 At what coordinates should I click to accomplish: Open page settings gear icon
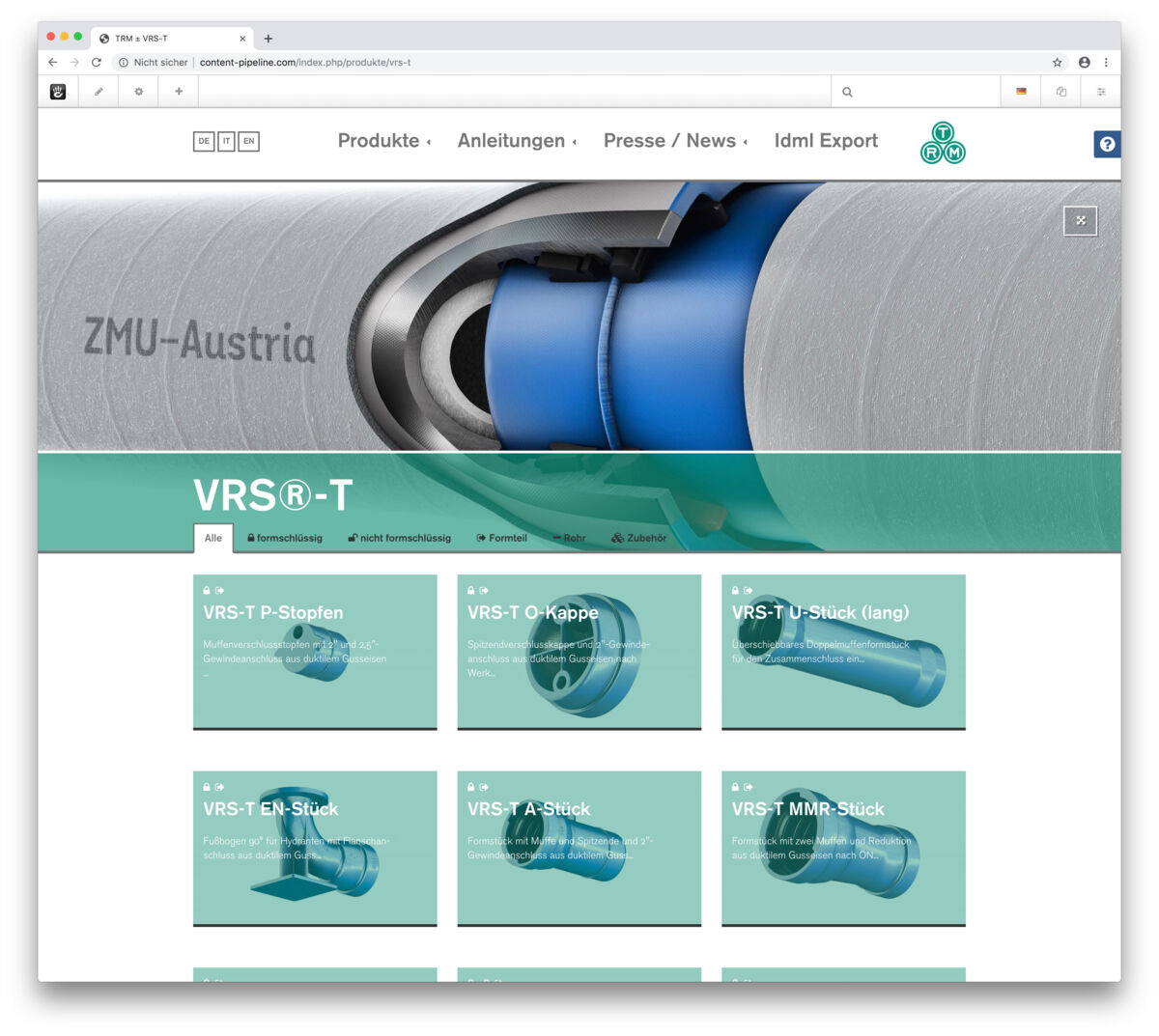click(x=139, y=92)
